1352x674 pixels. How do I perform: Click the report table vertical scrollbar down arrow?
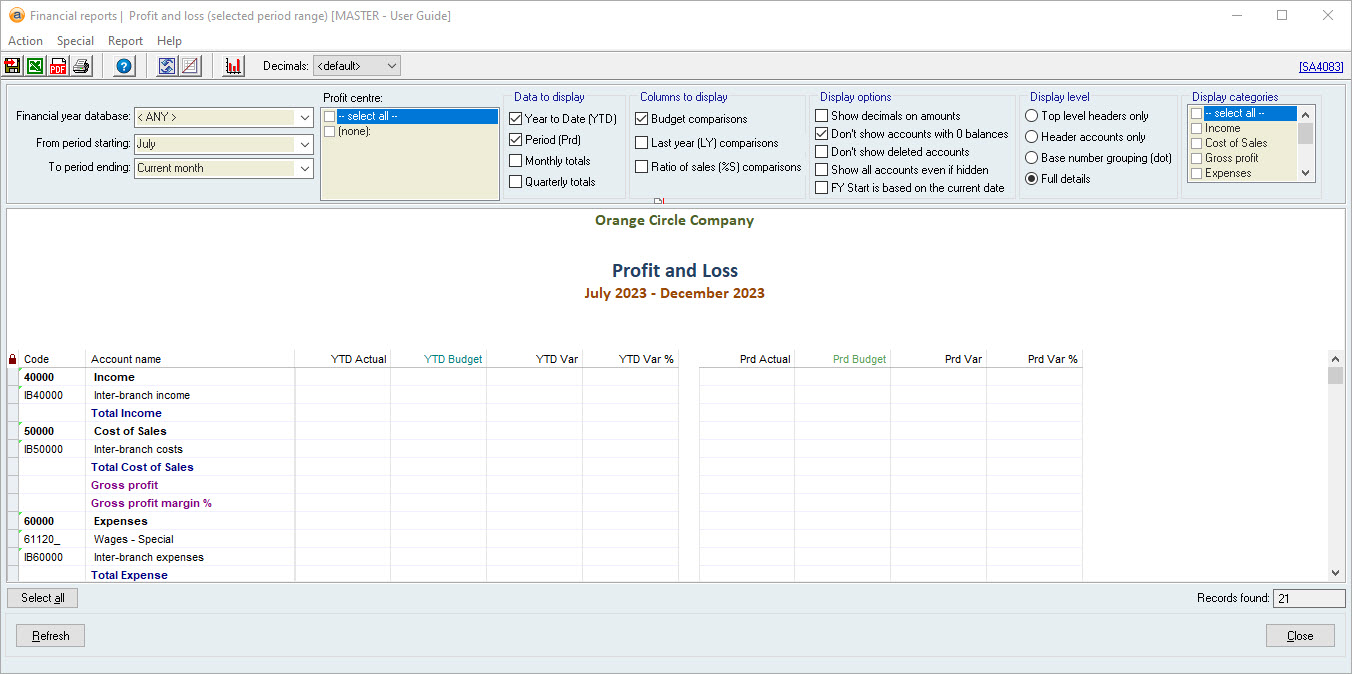1335,573
